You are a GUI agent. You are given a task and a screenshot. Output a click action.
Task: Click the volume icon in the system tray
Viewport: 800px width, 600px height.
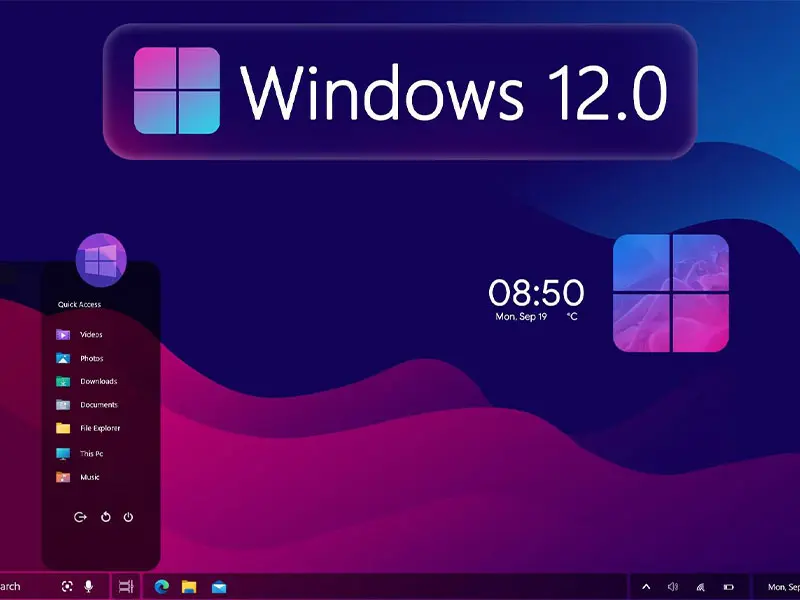click(x=673, y=587)
